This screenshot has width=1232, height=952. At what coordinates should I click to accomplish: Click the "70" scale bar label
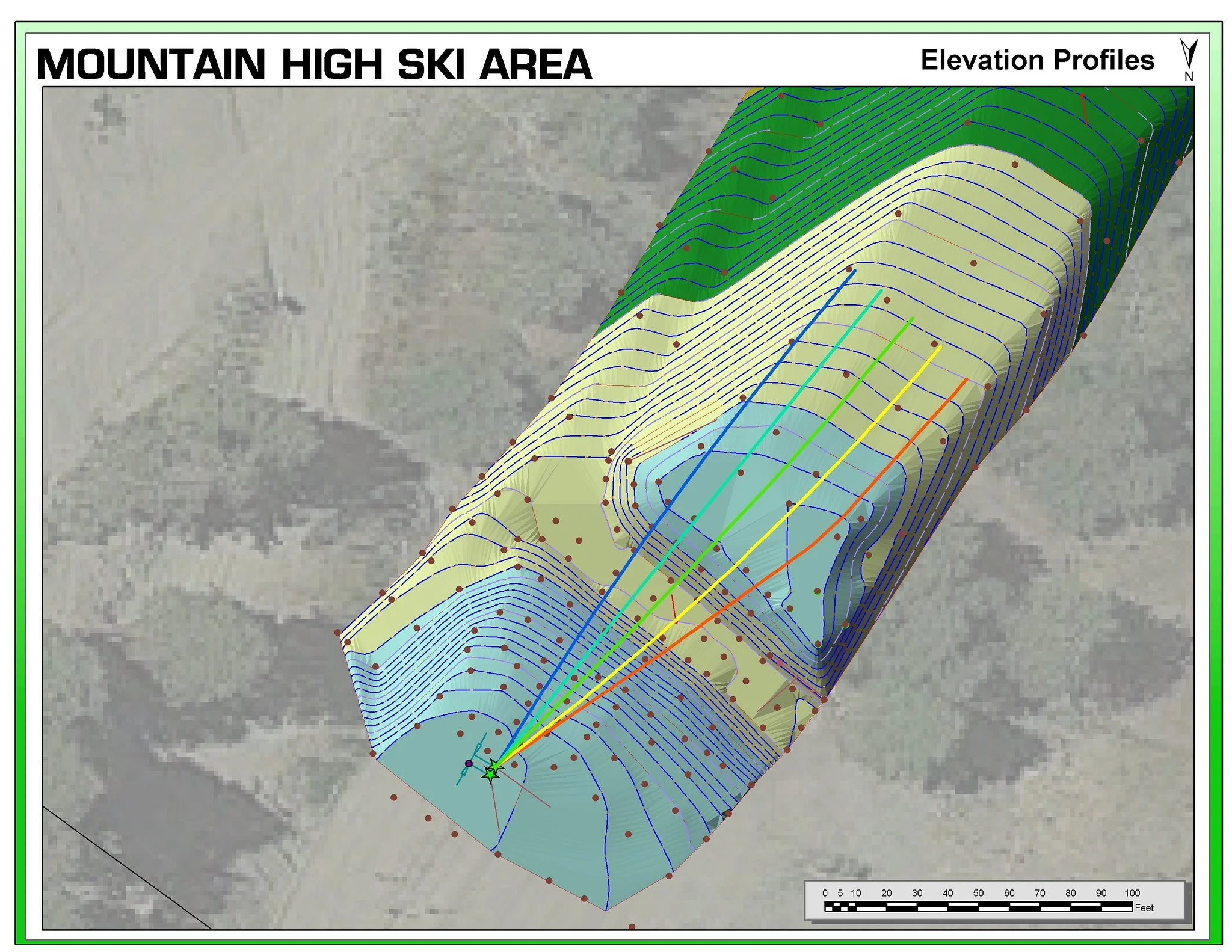tap(1040, 893)
